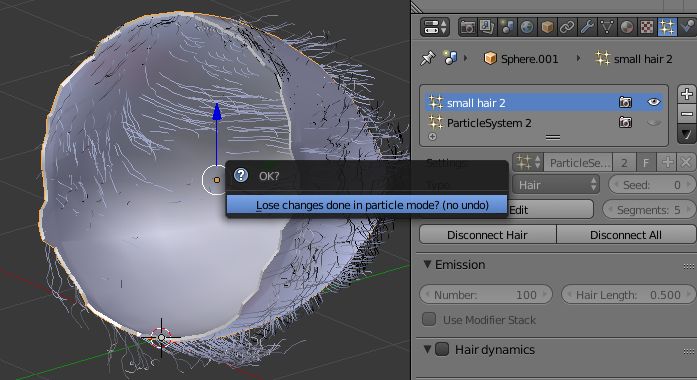This screenshot has width=697, height=380.
Task: Toggle render camera icon for ParticleSystem 2
Action: click(625, 122)
